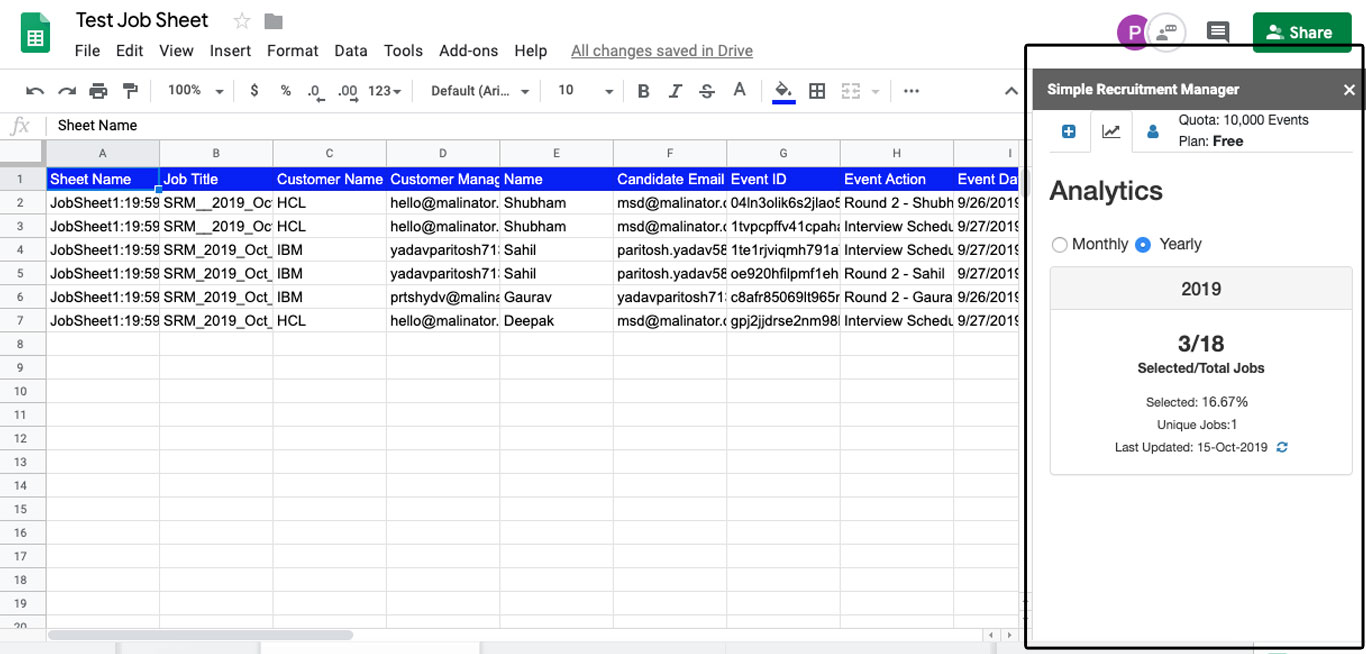This screenshot has width=1366, height=654.
Task: Decrease decimal places
Action: pyautogui.click(x=315, y=91)
